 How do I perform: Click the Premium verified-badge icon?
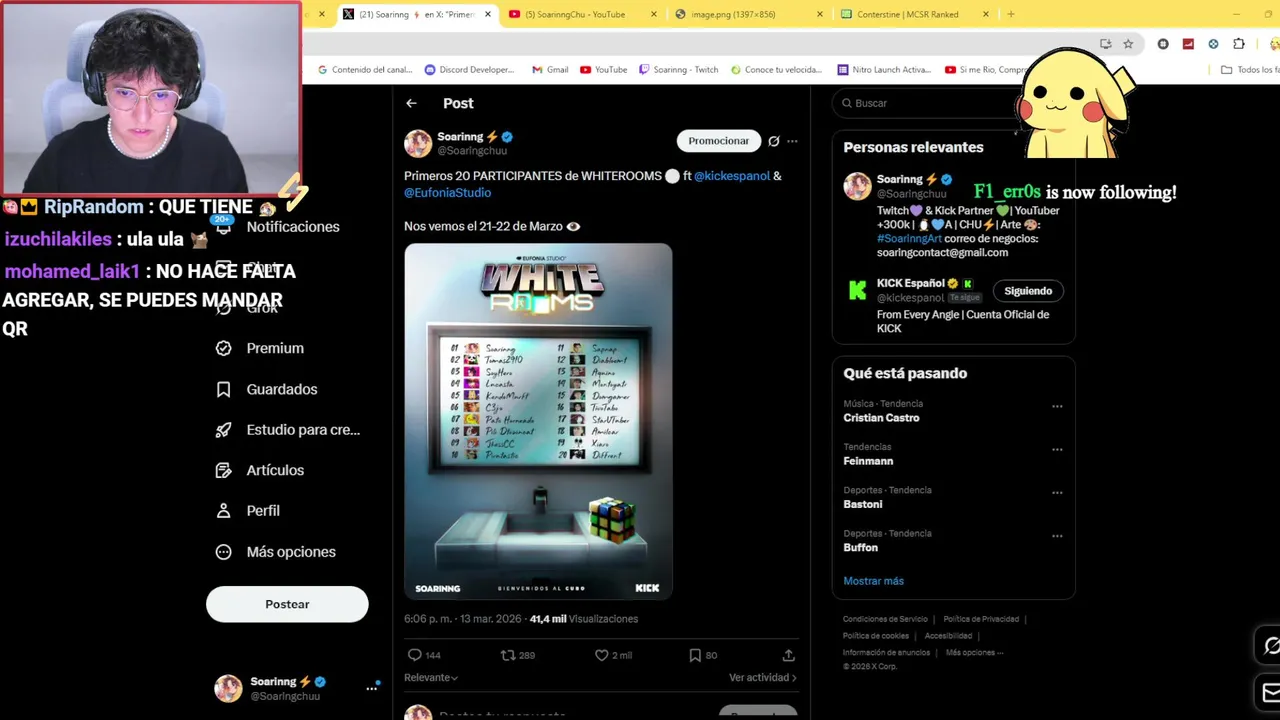(x=224, y=348)
